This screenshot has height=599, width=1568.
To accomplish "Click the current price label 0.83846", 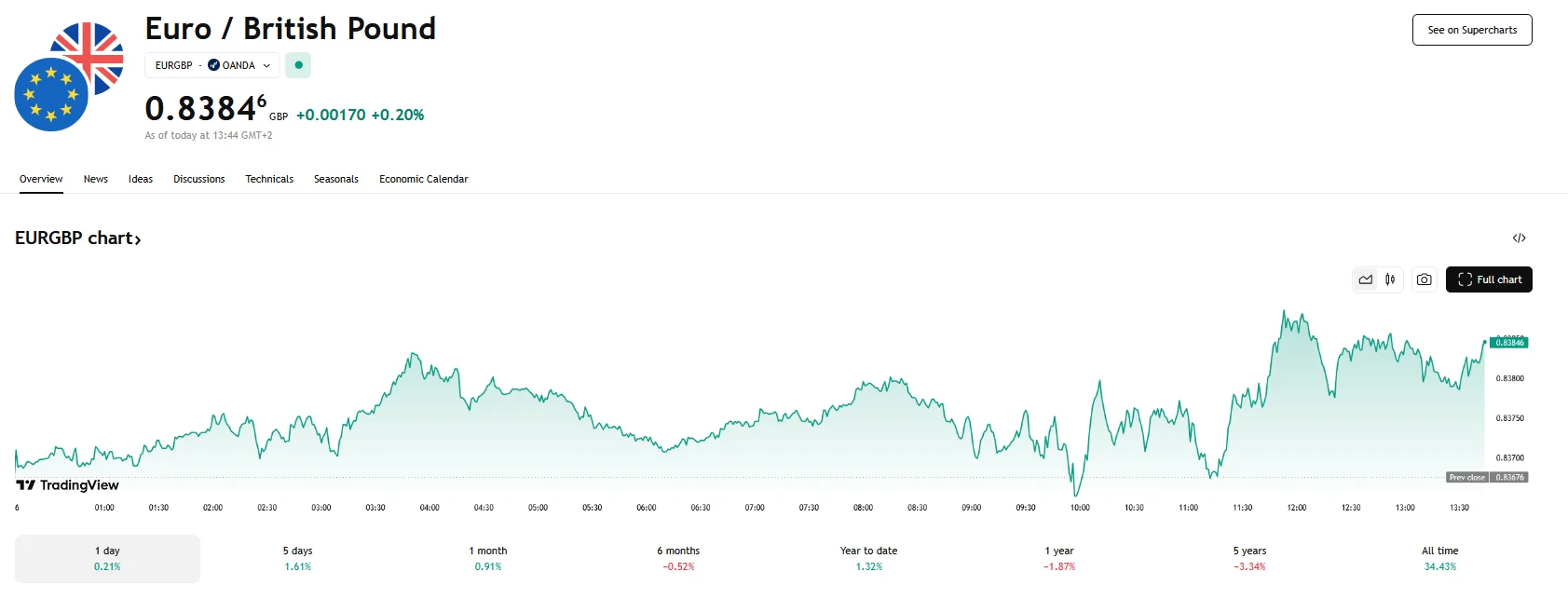I will point(1509,343).
